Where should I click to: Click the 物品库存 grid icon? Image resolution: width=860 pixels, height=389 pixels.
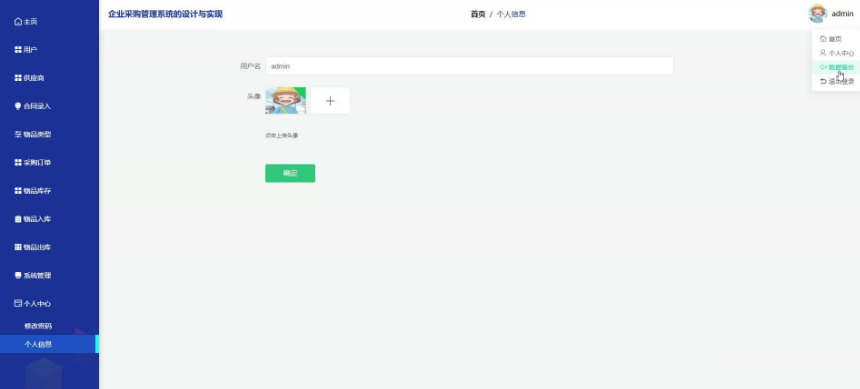coord(18,191)
